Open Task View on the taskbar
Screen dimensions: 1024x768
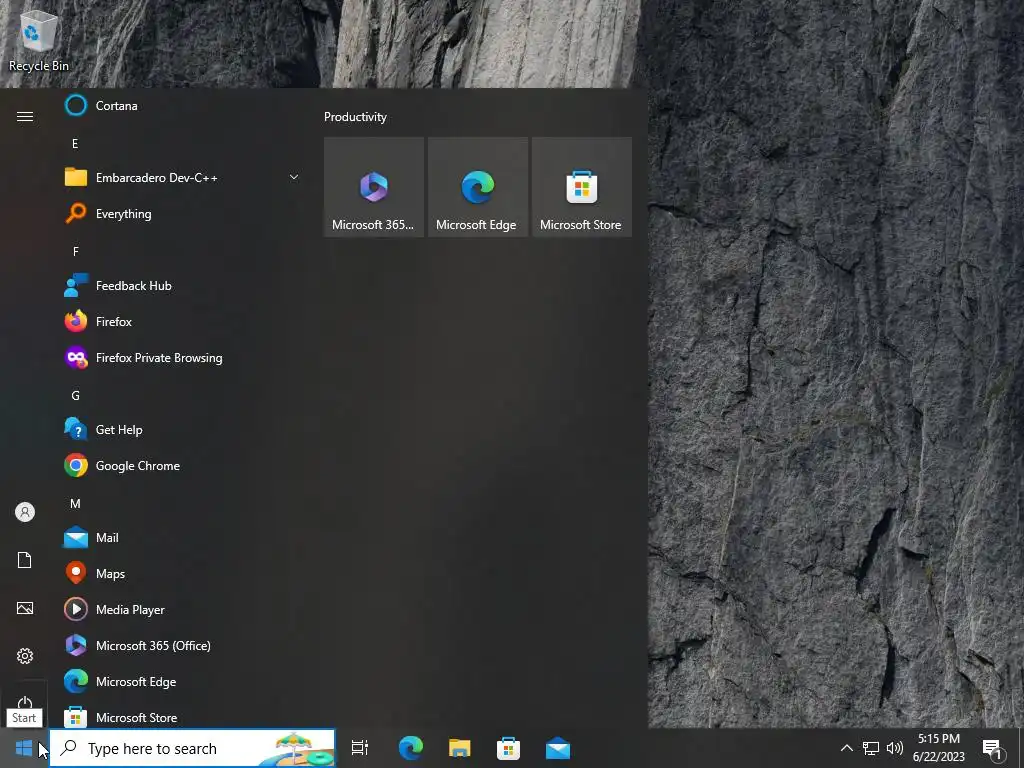click(360, 748)
